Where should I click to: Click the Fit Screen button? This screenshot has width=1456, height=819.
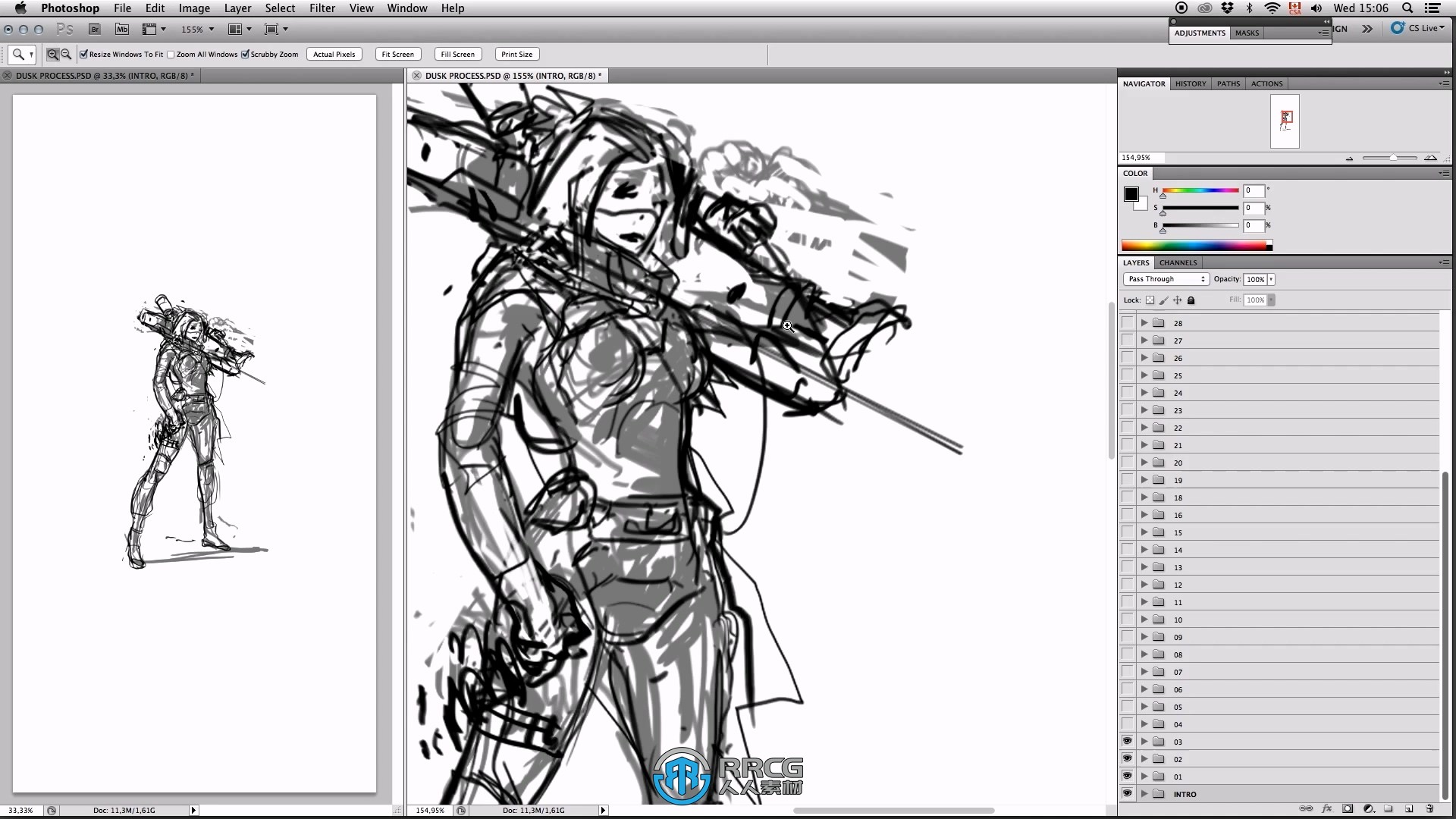[x=398, y=54]
